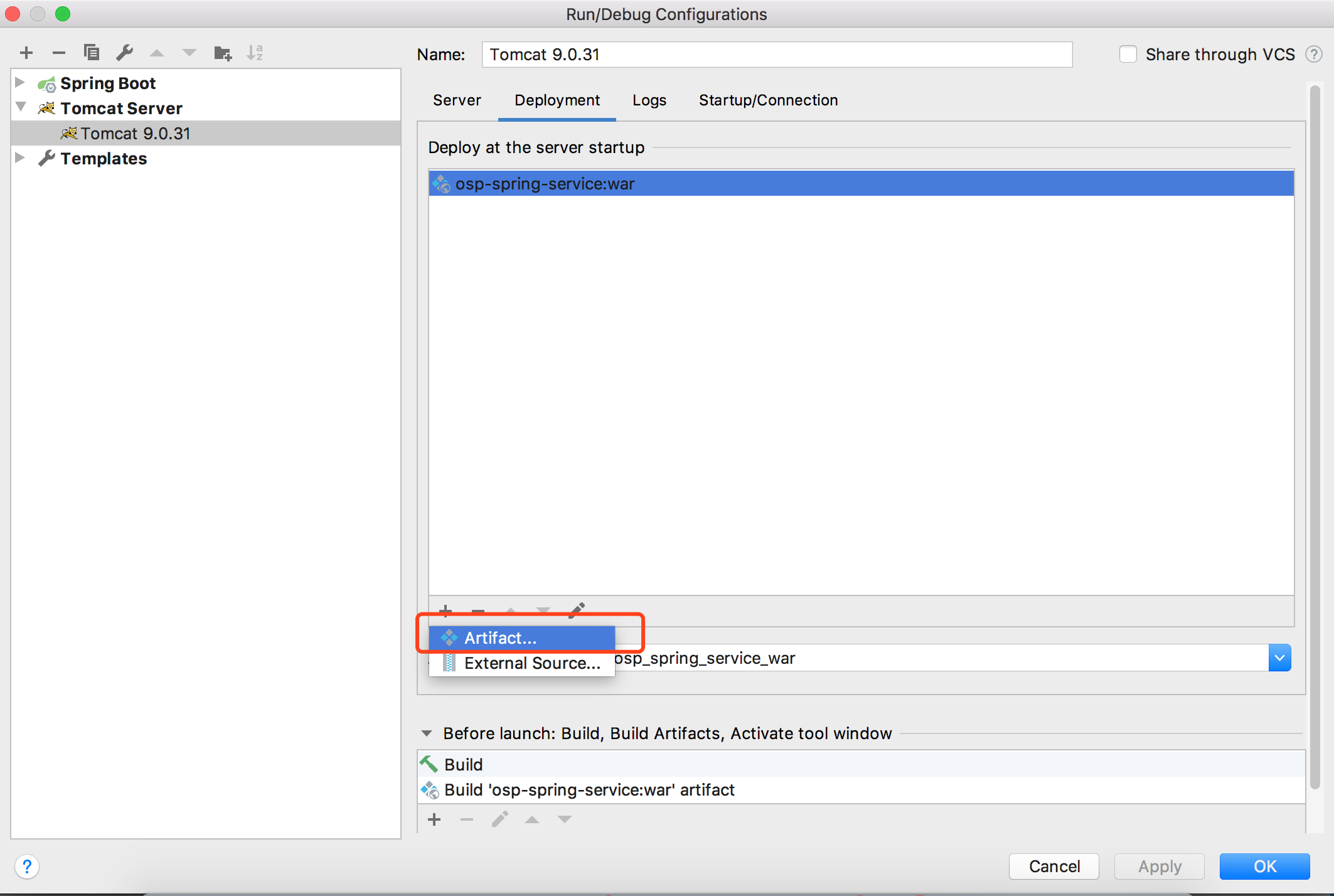The height and width of the screenshot is (896, 1334).
Task: Enable Share through VCS checkbox
Action: (1128, 55)
